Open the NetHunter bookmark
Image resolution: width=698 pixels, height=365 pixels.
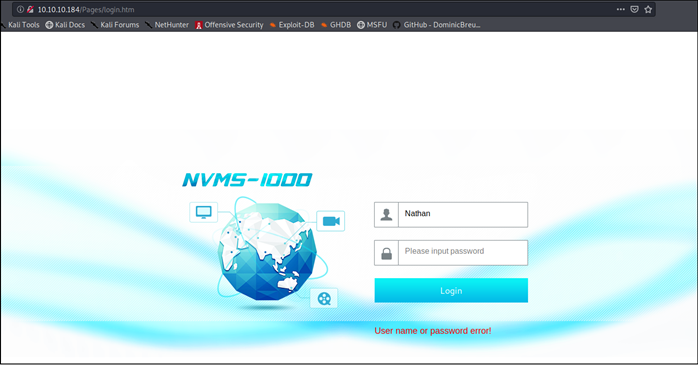(167, 25)
